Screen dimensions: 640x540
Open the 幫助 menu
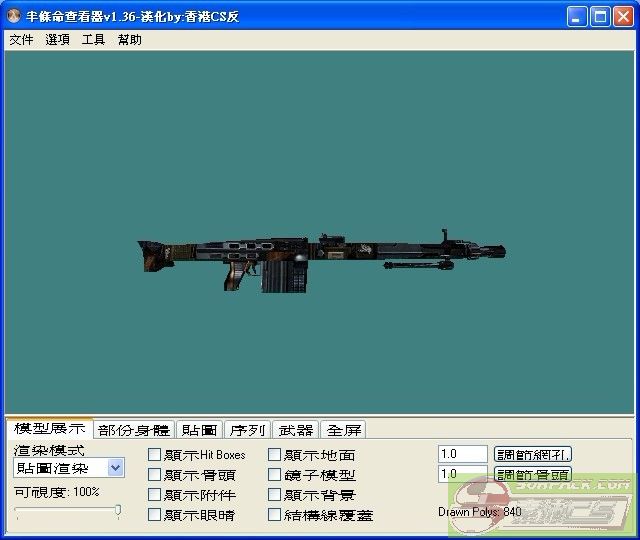pos(129,40)
